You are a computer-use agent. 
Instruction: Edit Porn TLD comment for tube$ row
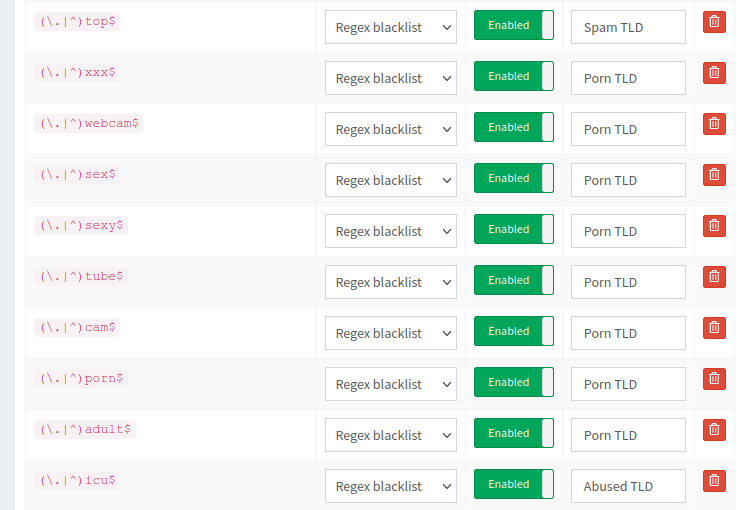pos(628,282)
